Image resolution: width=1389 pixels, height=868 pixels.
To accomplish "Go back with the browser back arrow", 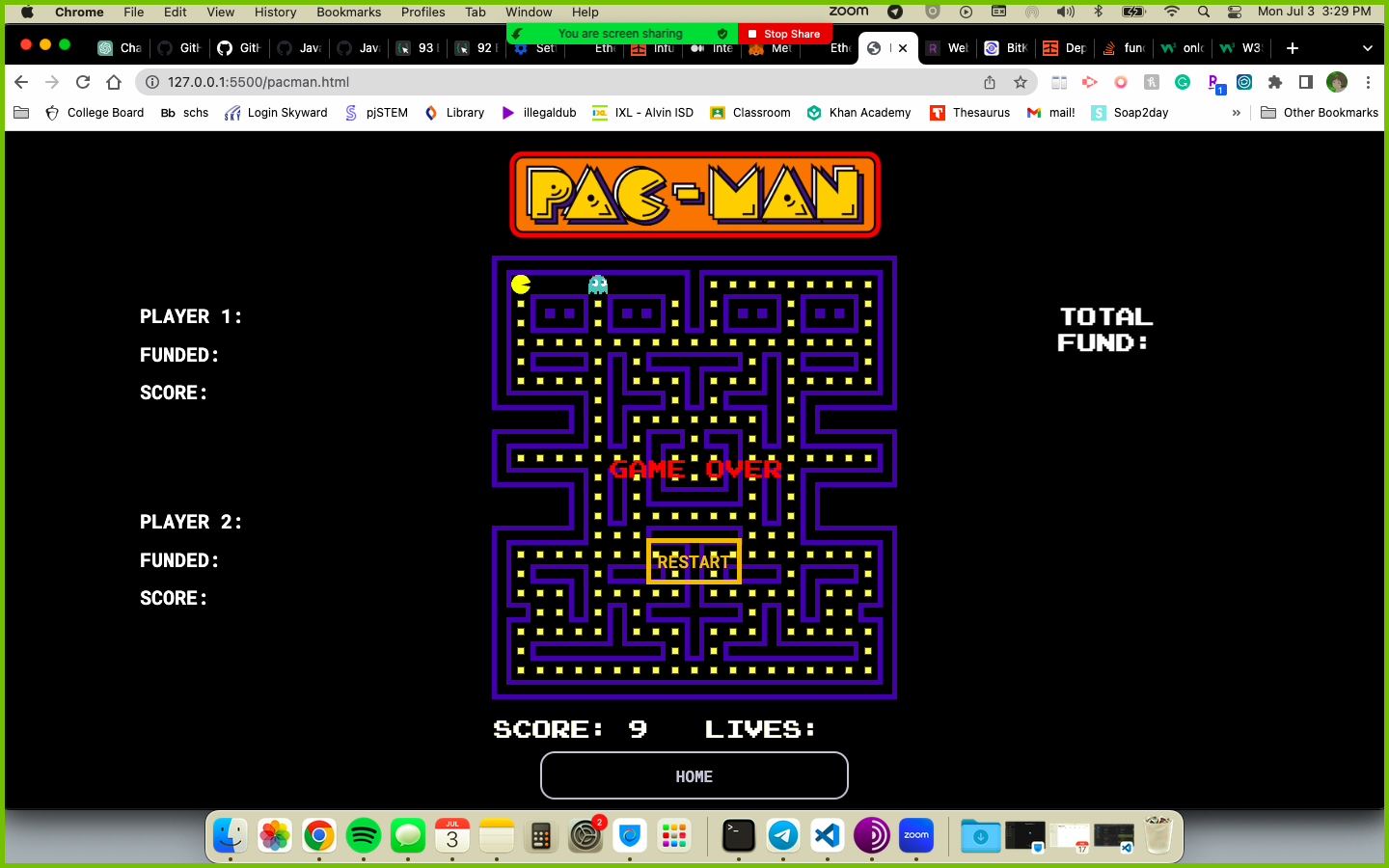I will [21, 82].
